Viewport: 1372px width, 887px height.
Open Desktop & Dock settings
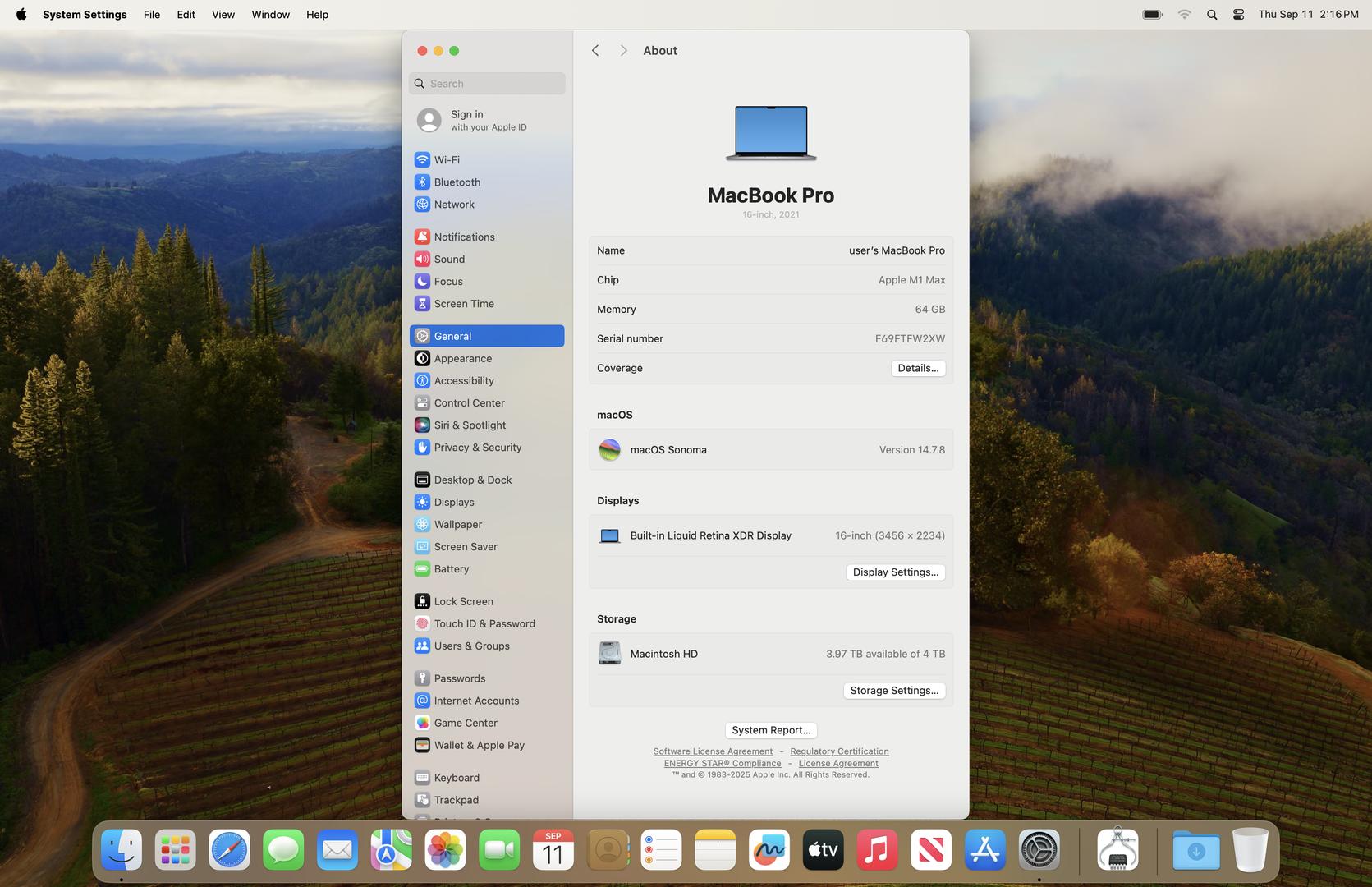[x=486, y=480]
